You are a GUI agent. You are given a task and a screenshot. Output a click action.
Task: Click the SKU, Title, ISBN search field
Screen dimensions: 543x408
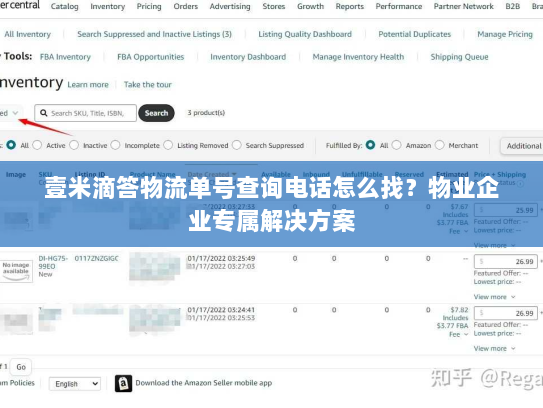click(x=86, y=113)
